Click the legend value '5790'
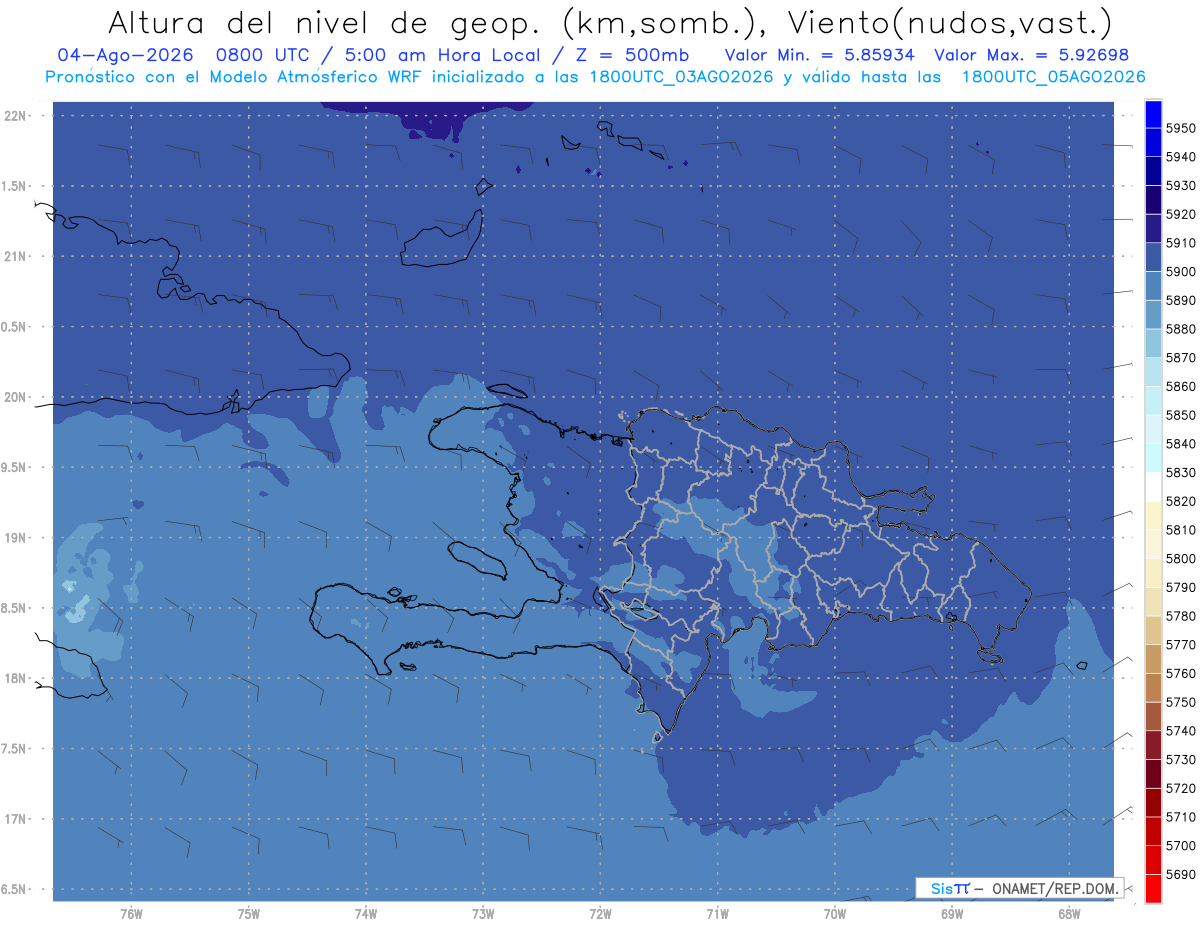This screenshot has height=927, width=1200. pos(1180,587)
